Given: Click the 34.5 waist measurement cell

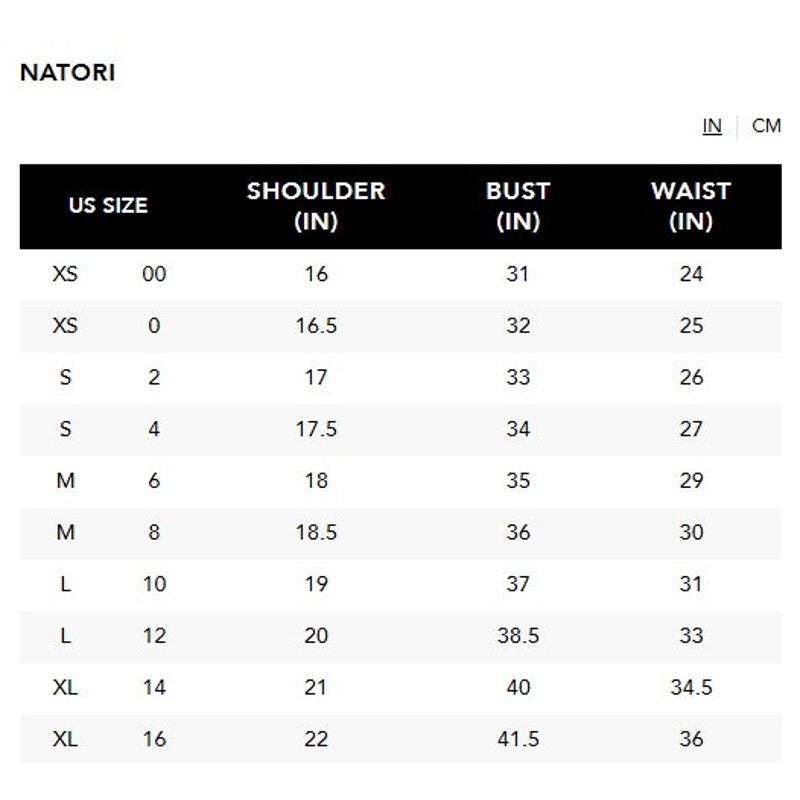Looking at the screenshot, I should point(691,688).
